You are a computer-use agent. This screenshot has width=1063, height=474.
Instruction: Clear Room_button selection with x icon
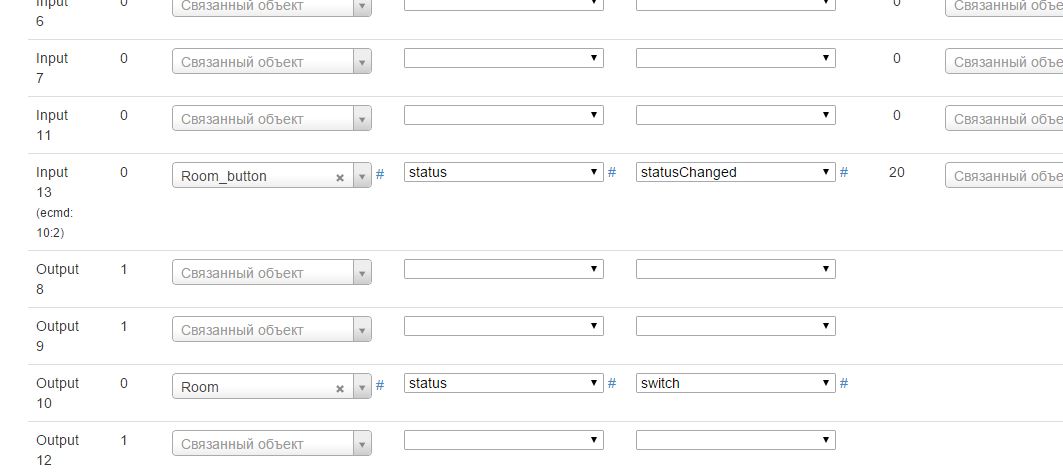click(x=340, y=177)
